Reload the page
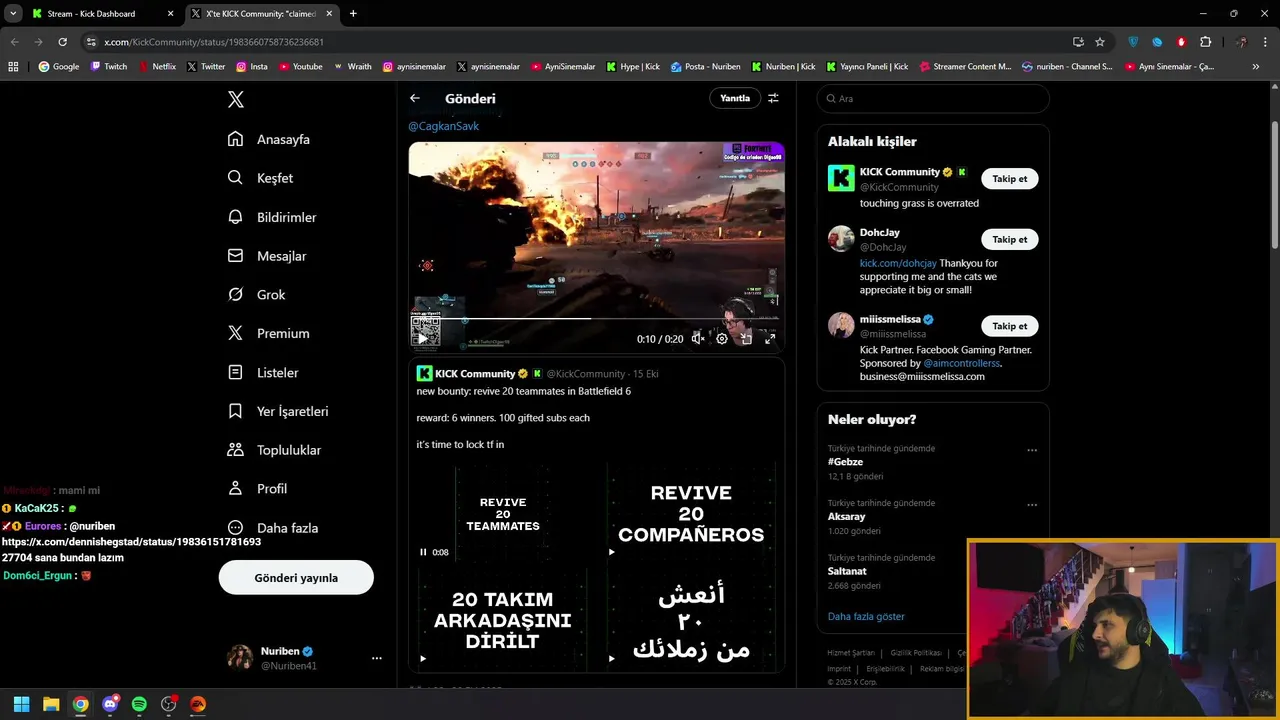The height and width of the screenshot is (720, 1280). click(62, 42)
